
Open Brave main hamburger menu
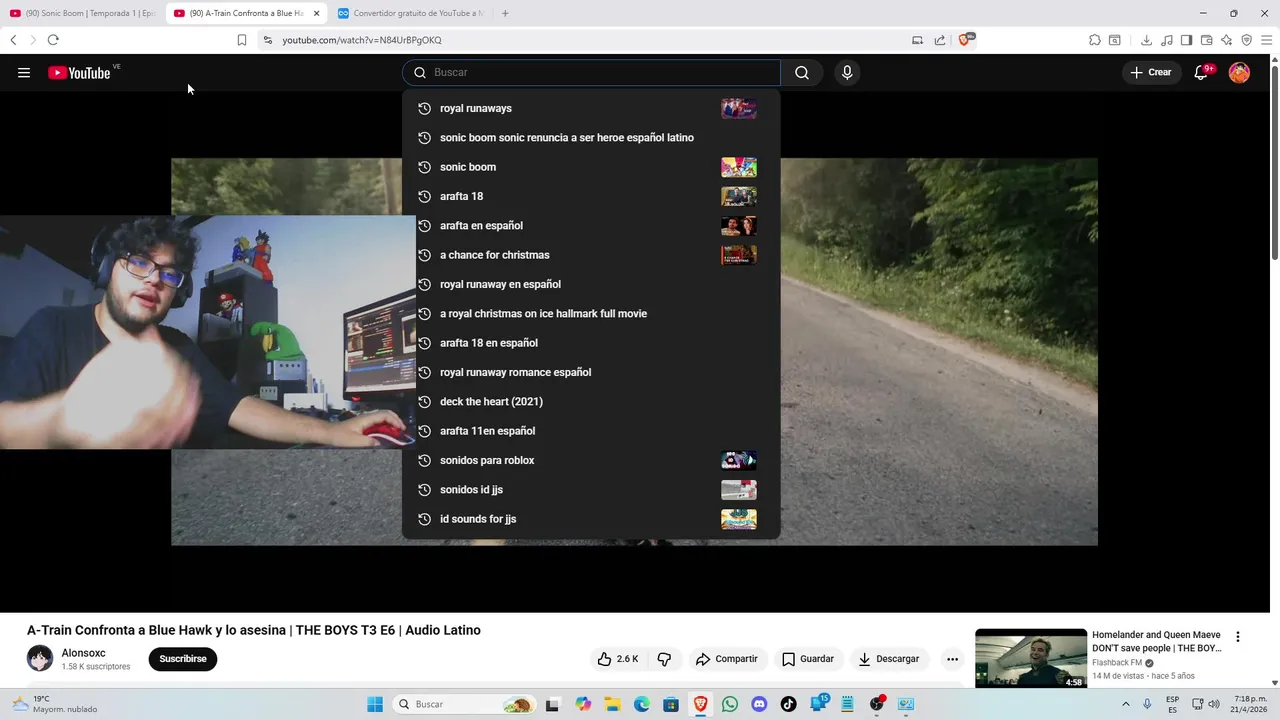tap(1268, 40)
